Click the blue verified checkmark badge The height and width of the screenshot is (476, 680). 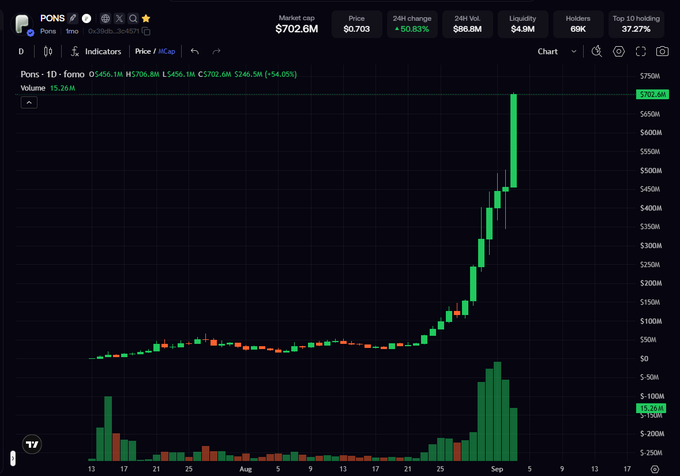pyautogui.click(x=30, y=33)
